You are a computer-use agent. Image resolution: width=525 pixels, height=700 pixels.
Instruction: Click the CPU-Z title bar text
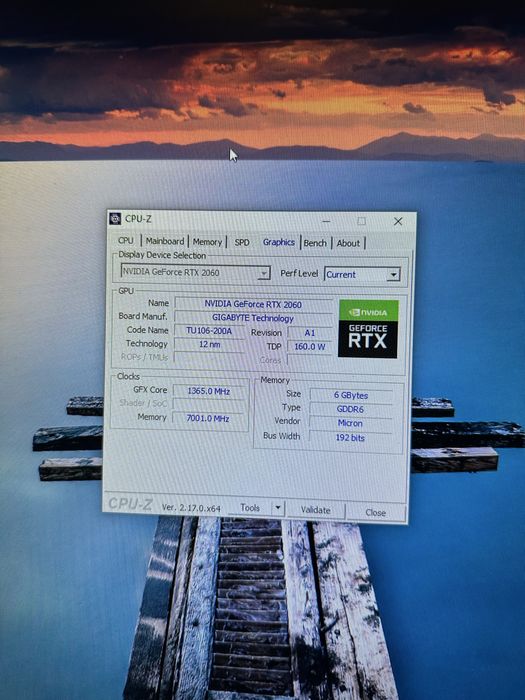point(138,219)
